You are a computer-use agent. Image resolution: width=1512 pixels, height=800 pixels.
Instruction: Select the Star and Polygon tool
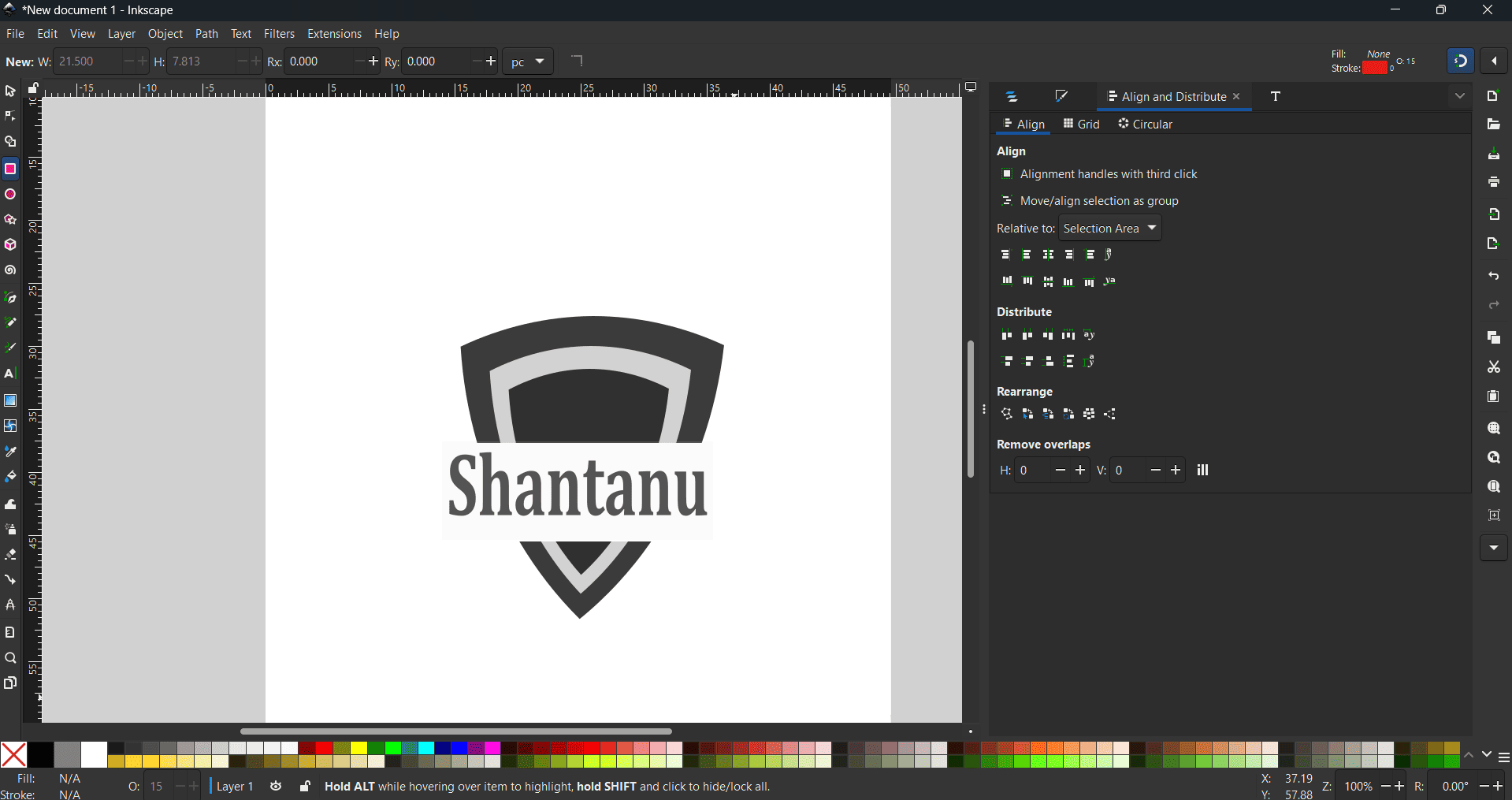tap(10, 220)
